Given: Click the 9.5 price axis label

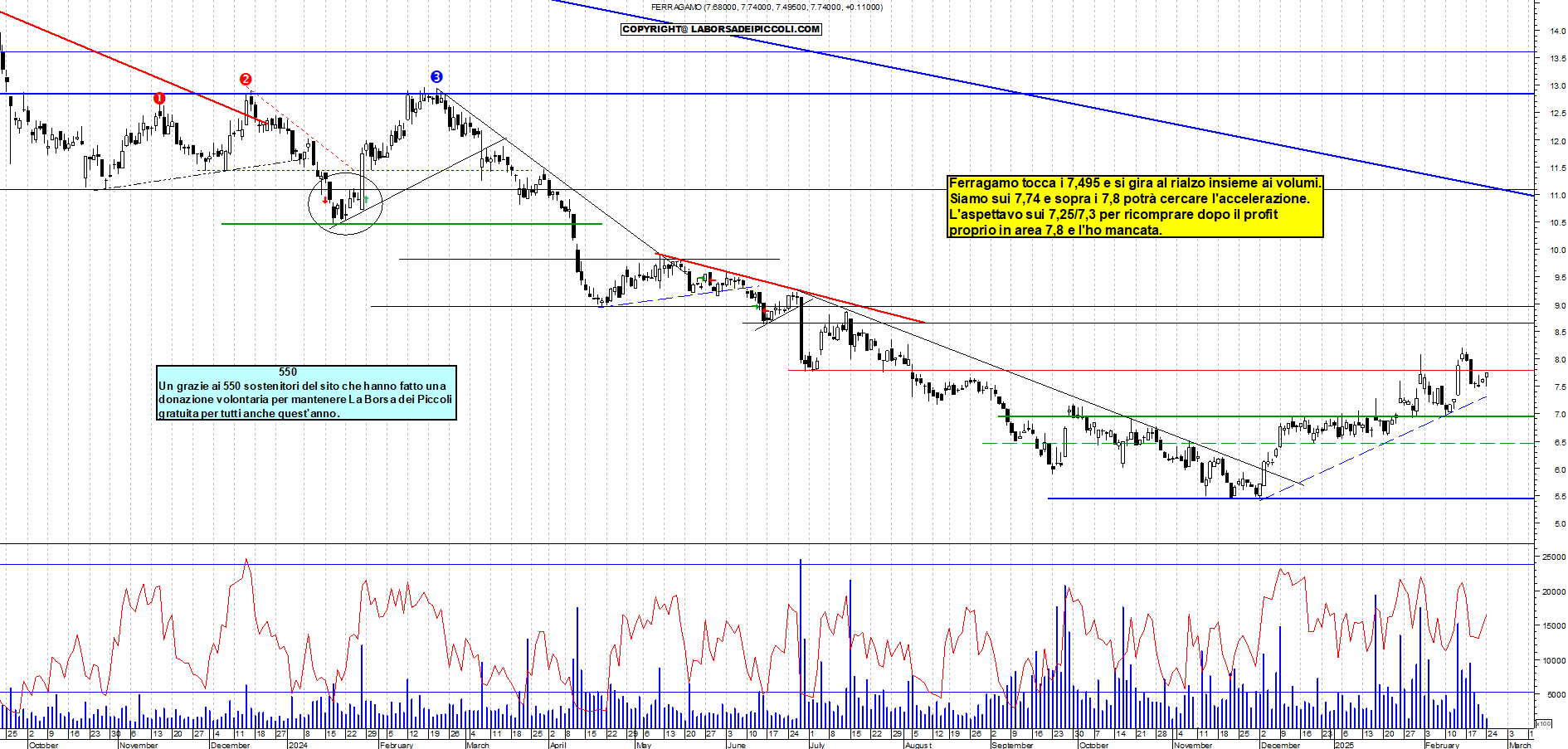Looking at the screenshot, I should pyautogui.click(x=1560, y=278).
